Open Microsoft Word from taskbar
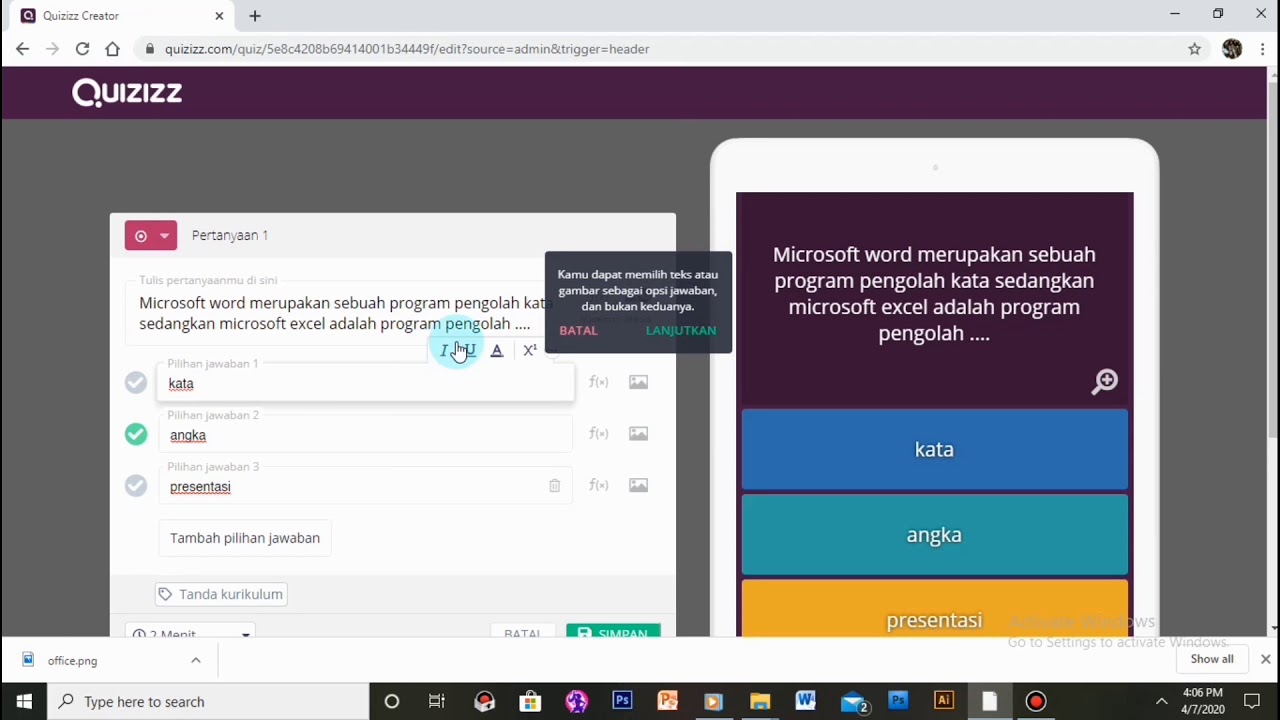1280x720 pixels. [806, 702]
